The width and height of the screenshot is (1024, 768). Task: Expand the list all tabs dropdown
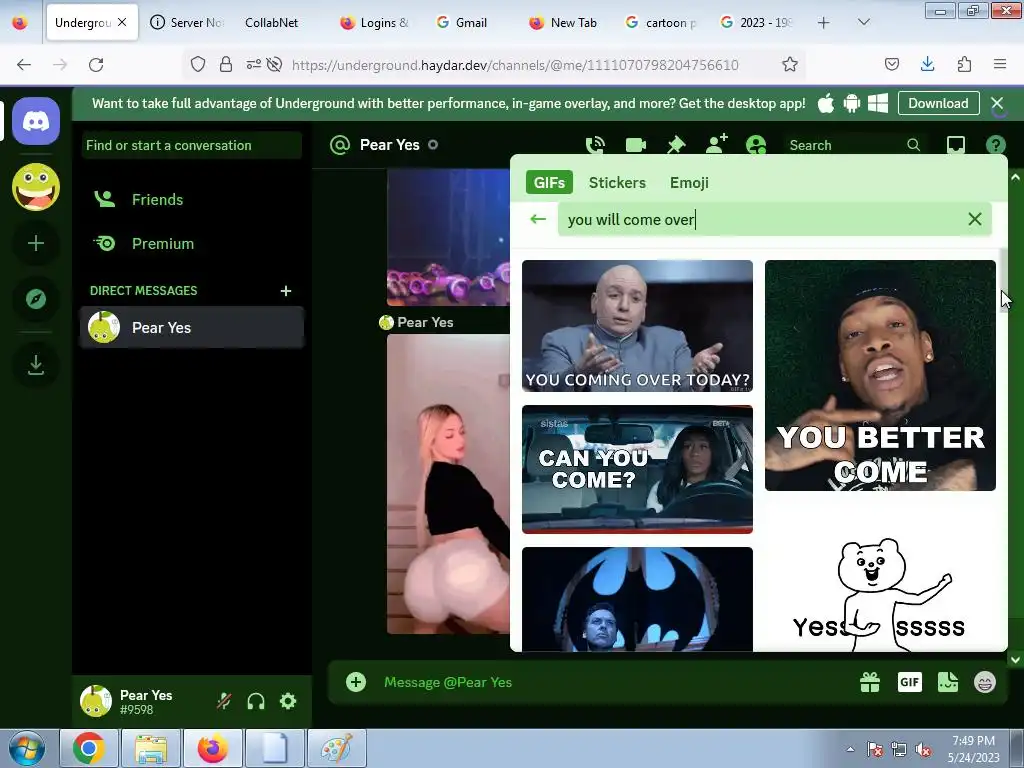coord(863,22)
